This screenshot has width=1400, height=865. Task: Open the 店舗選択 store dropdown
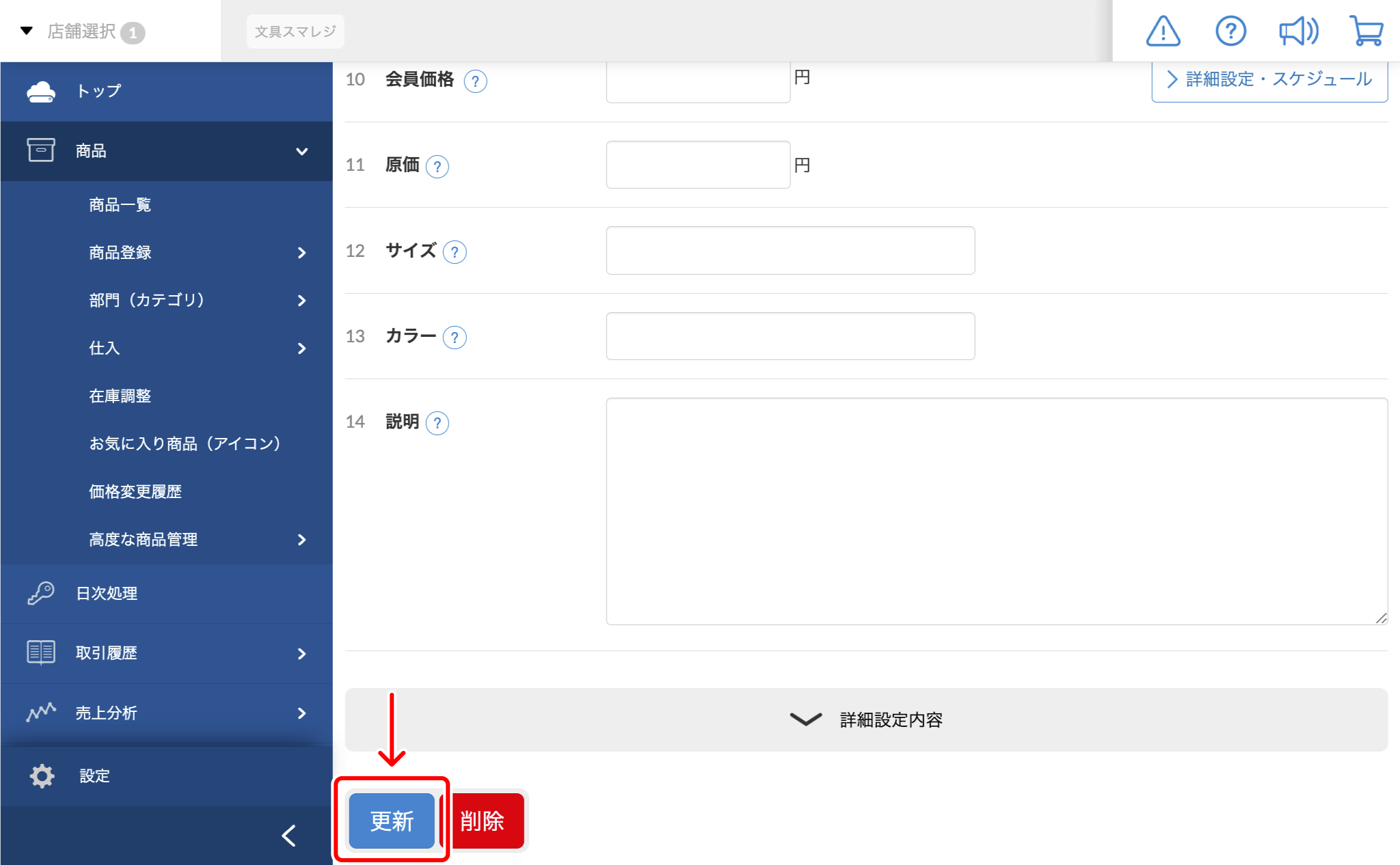tap(82, 31)
